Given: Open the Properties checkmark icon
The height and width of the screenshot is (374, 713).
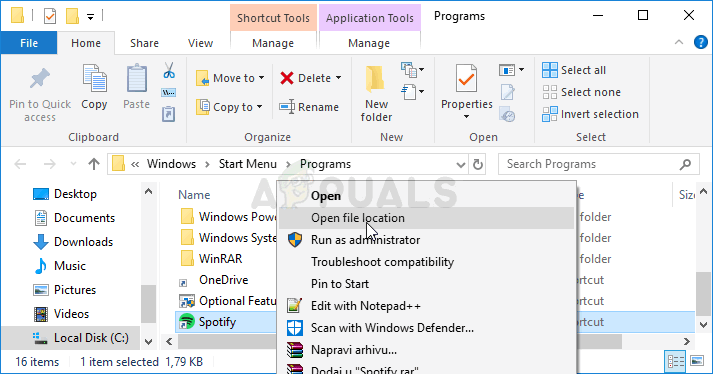Looking at the screenshot, I should point(467,78).
